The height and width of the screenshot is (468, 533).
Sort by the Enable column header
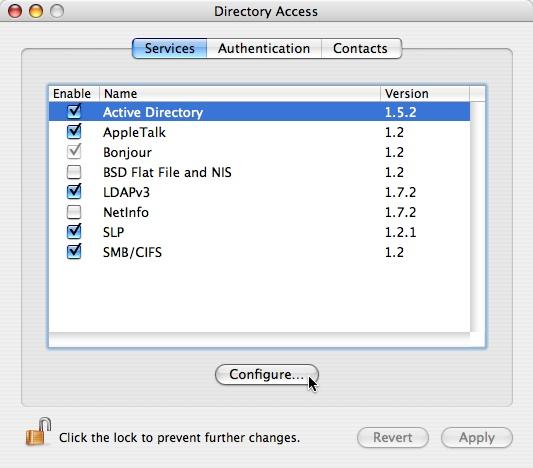(x=74, y=93)
